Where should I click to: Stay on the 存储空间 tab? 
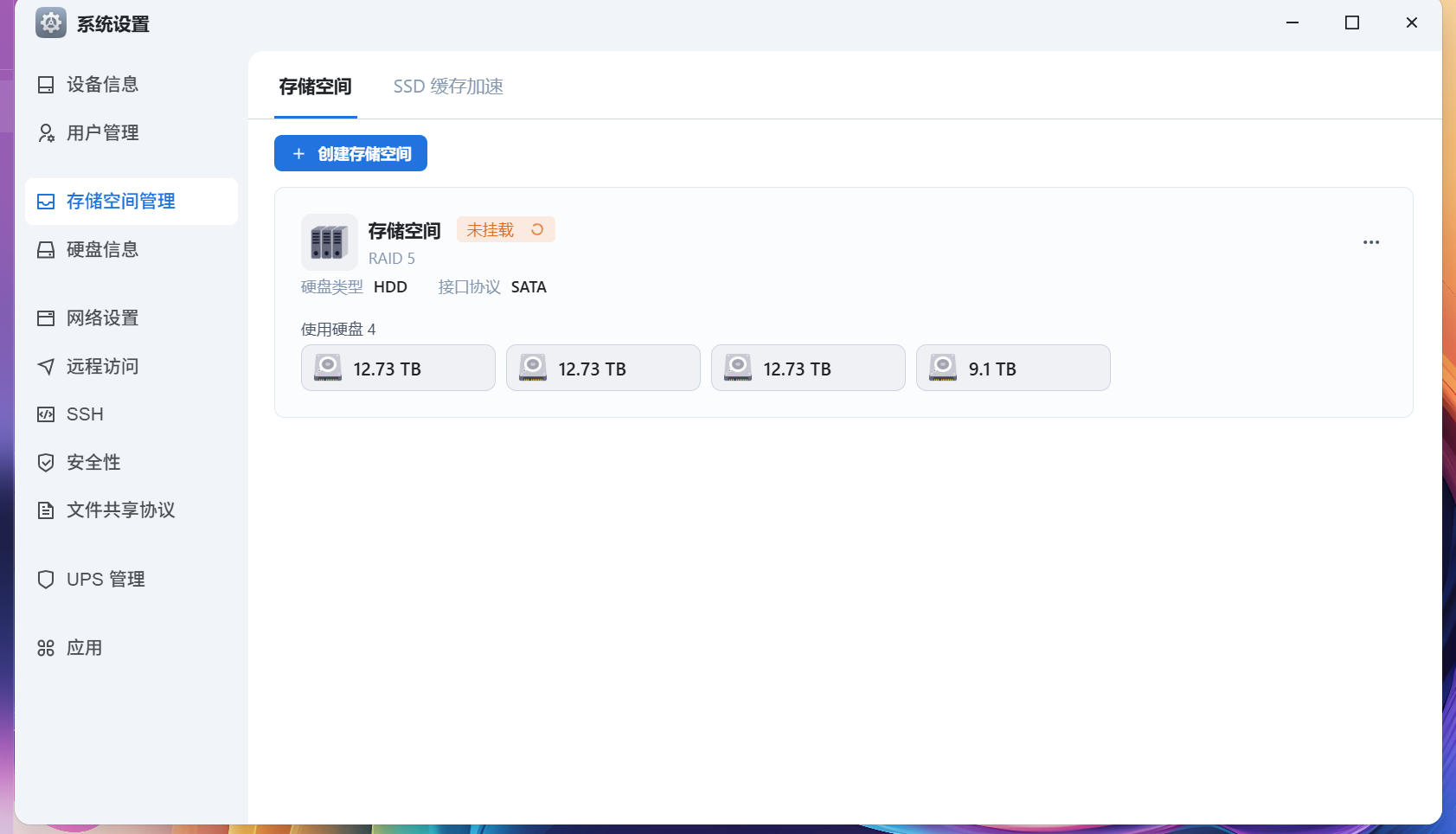[315, 87]
